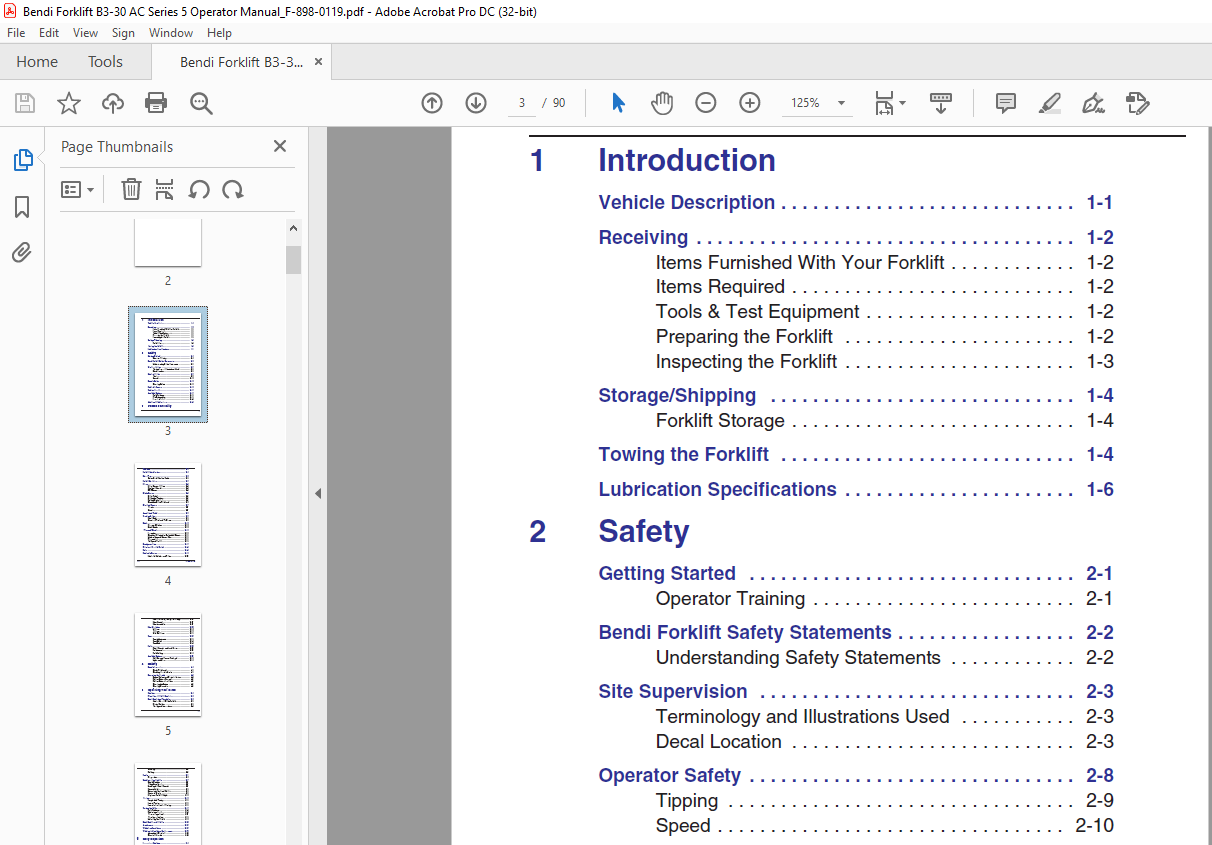The image size is (1212, 845).
Task: Zoom out with the minus icon
Action: tap(706, 103)
